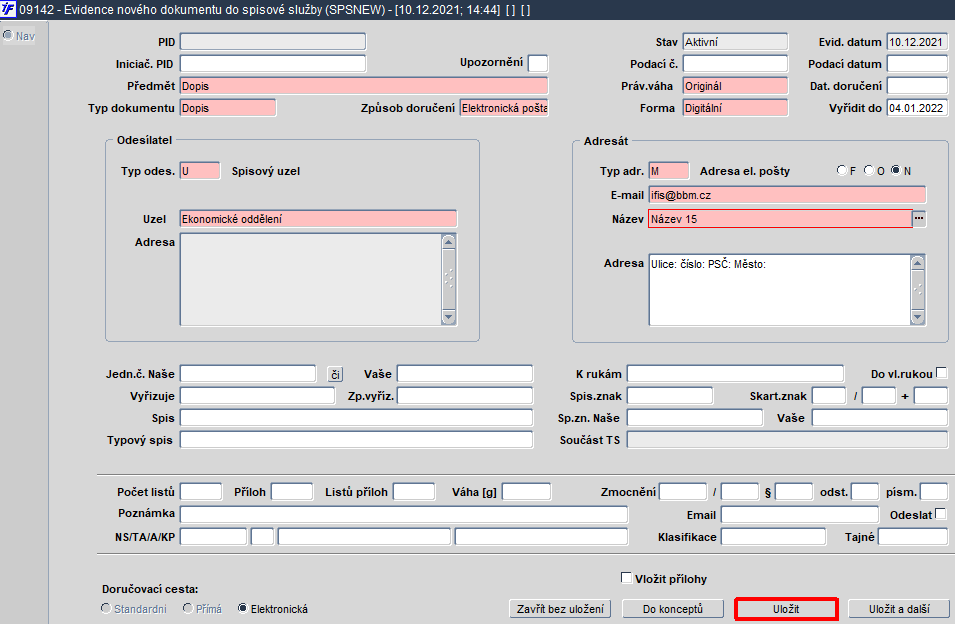Click the Typ adr. field

[x=669, y=170]
